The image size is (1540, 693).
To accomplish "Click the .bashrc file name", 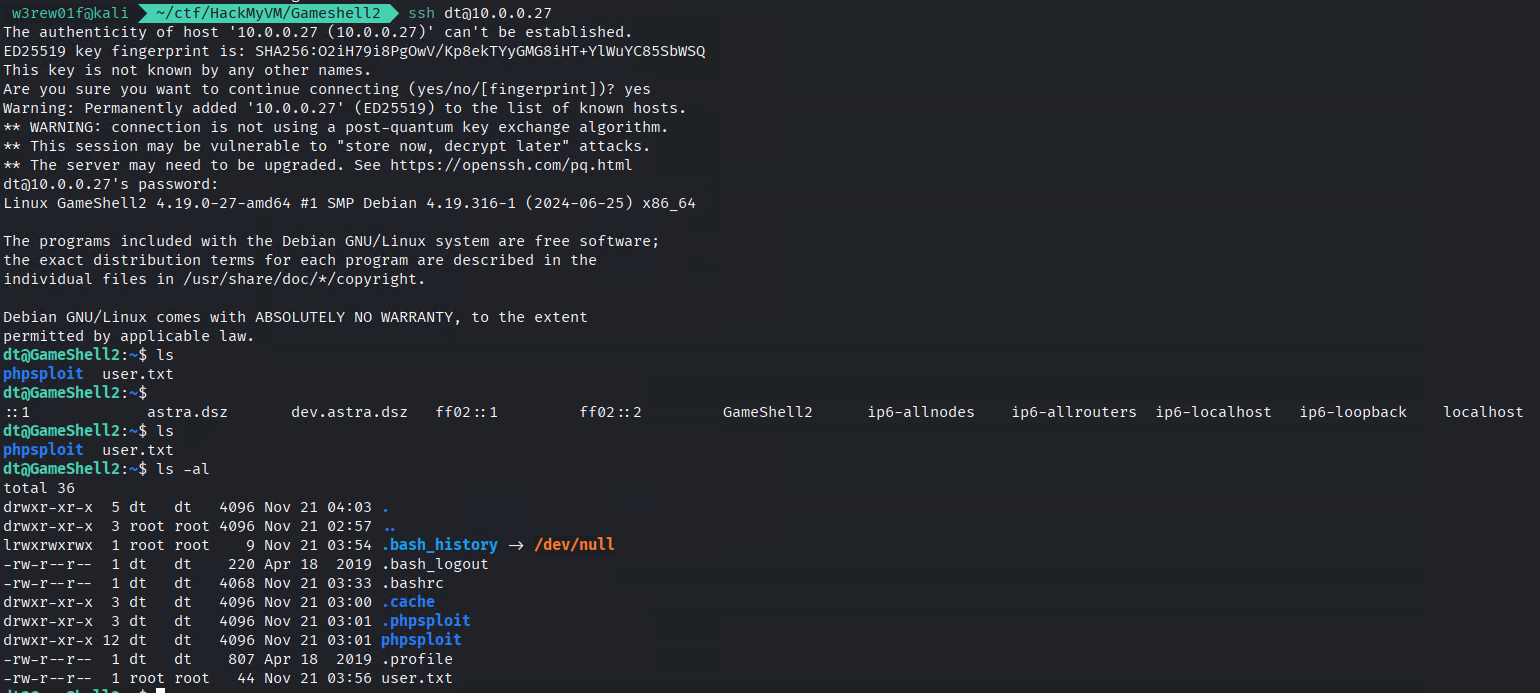I will click(x=412, y=583).
